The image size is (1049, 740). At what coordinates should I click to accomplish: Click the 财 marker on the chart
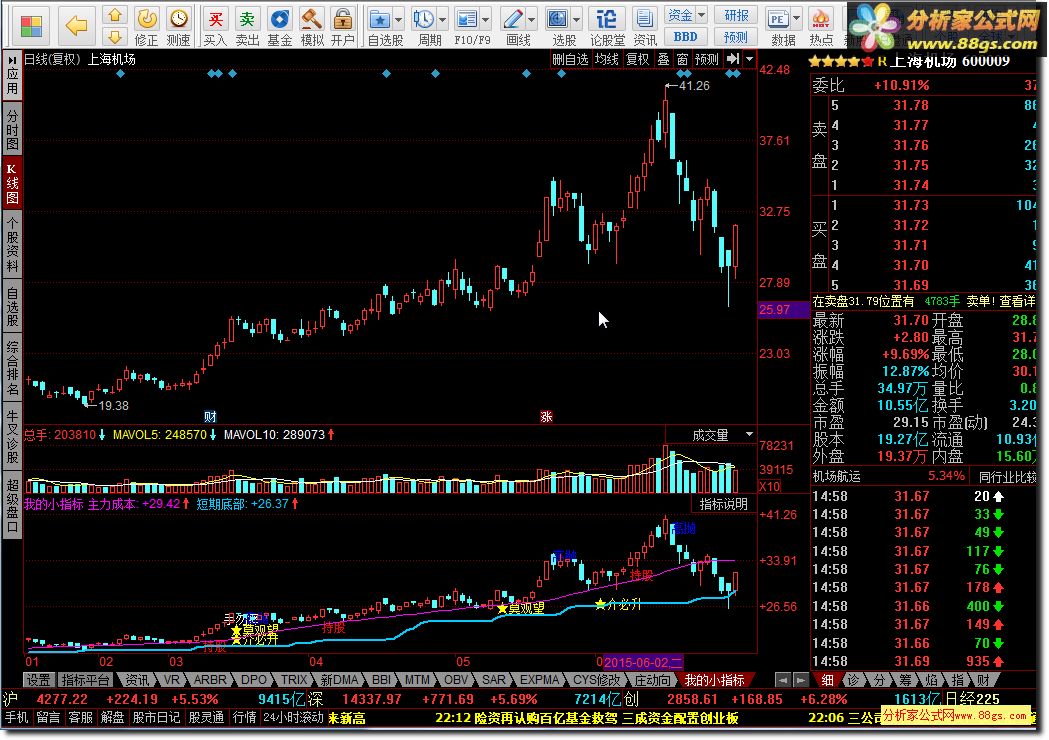[210, 416]
